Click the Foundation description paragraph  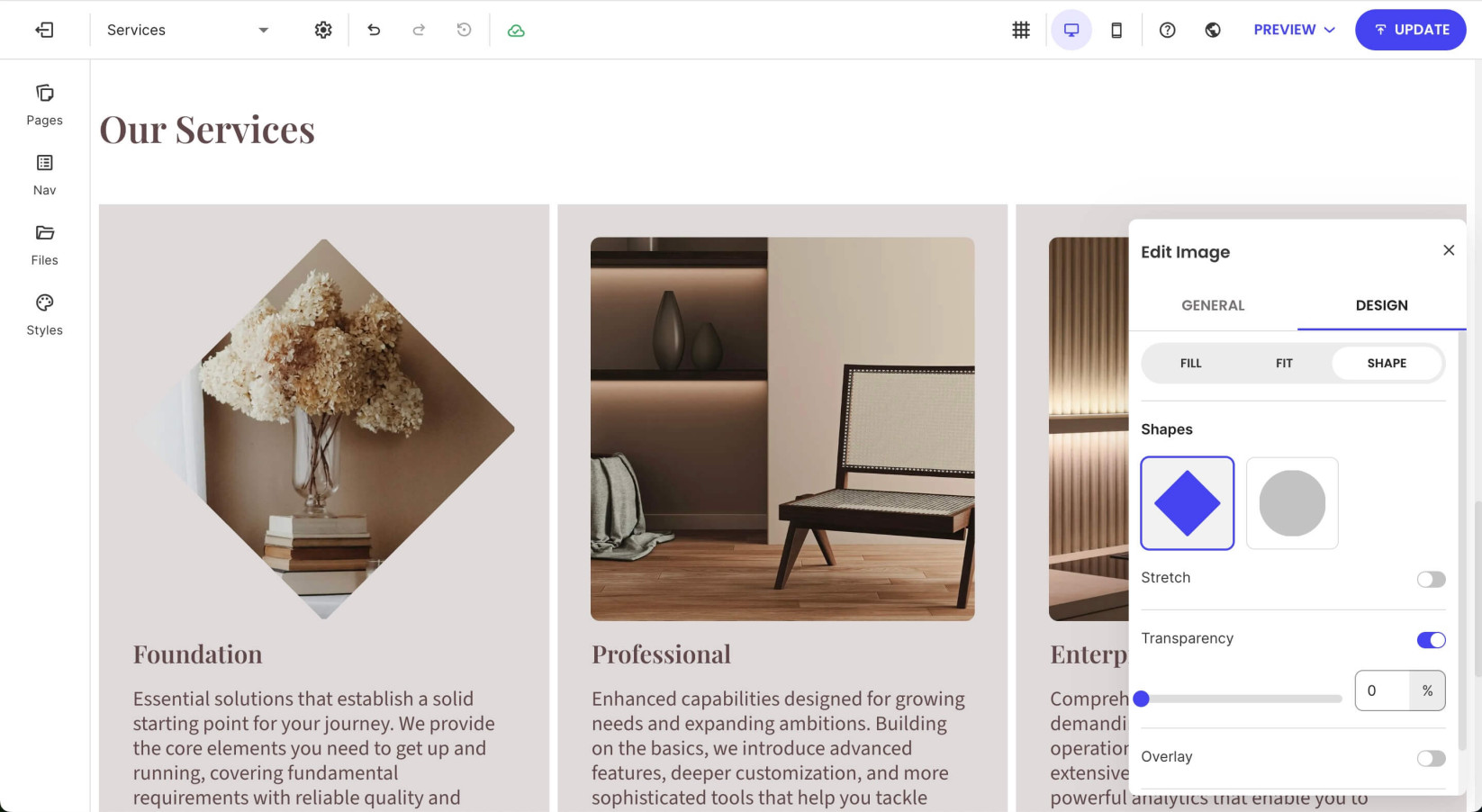[x=314, y=748]
